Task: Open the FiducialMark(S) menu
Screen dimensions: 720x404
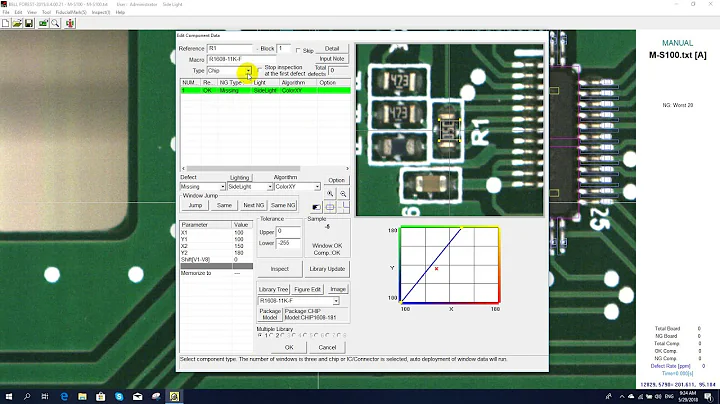Action: tap(71, 12)
